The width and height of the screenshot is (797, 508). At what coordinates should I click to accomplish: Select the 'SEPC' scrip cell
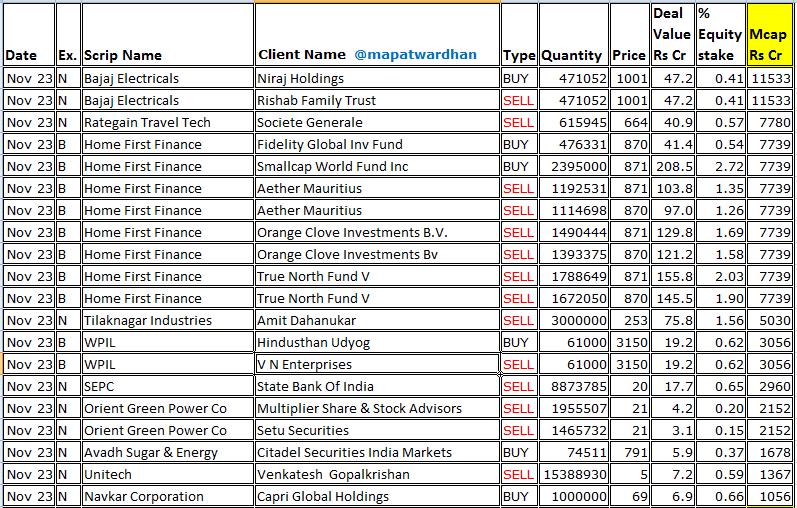[x=168, y=386]
